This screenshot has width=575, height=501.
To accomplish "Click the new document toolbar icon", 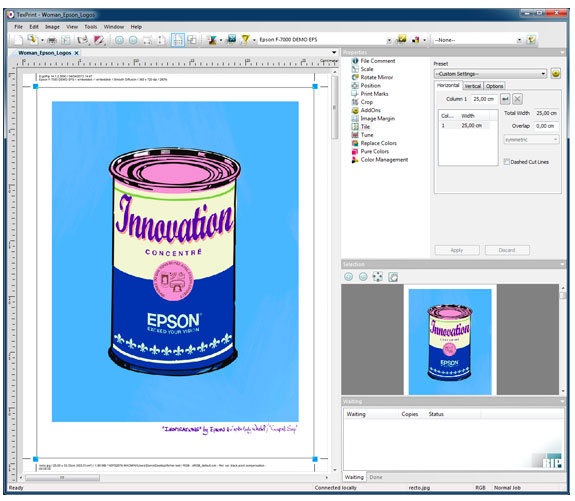I will 18,40.
